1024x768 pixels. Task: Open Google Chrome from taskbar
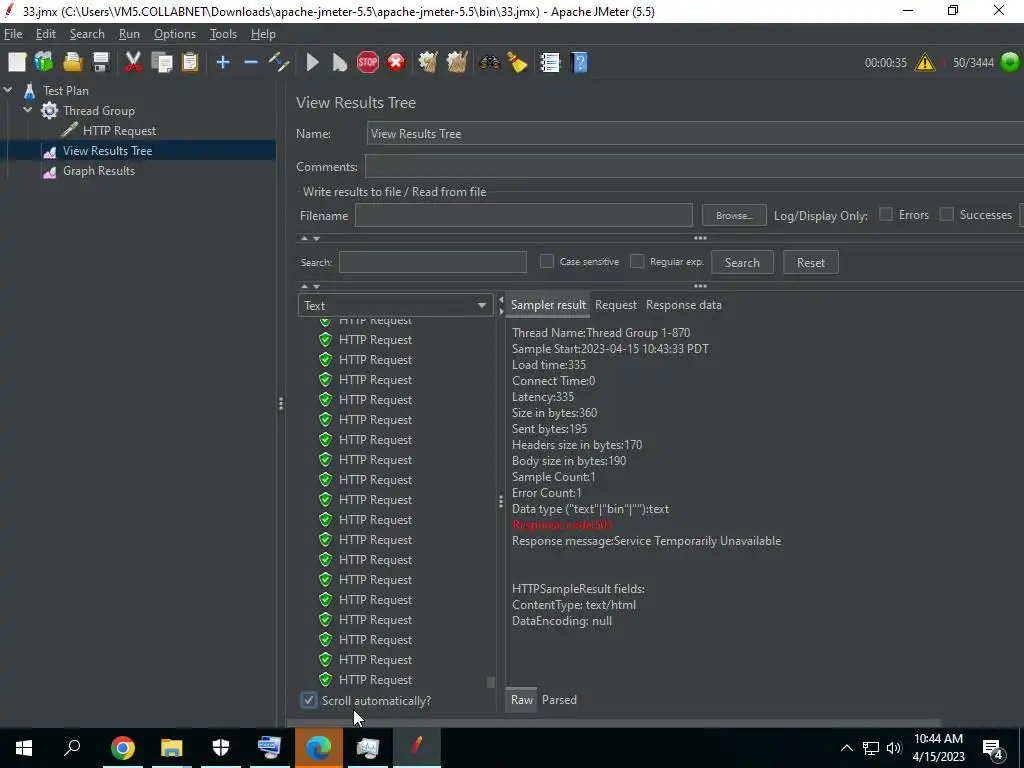[x=122, y=748]
